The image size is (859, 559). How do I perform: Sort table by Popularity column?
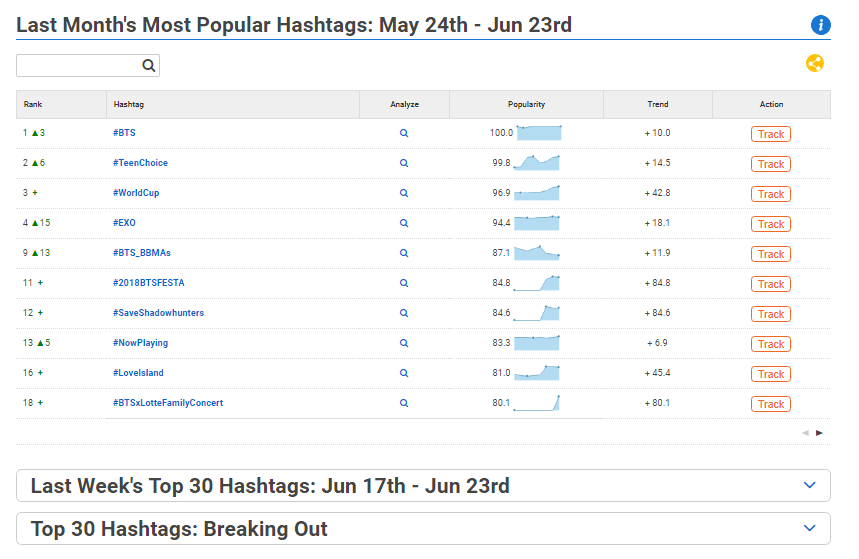coord(526,104)
